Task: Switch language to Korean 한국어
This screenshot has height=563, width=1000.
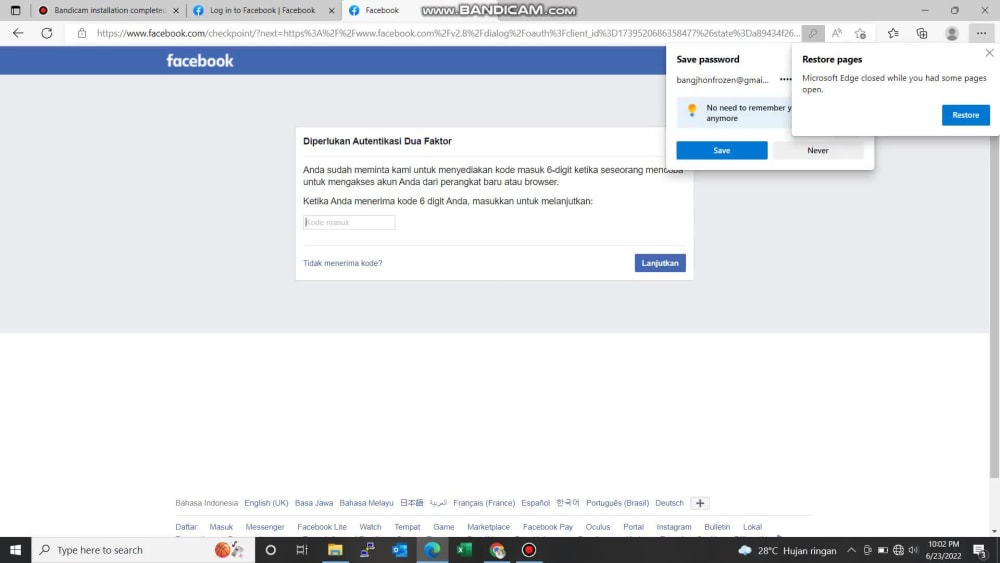Action: 568,503
